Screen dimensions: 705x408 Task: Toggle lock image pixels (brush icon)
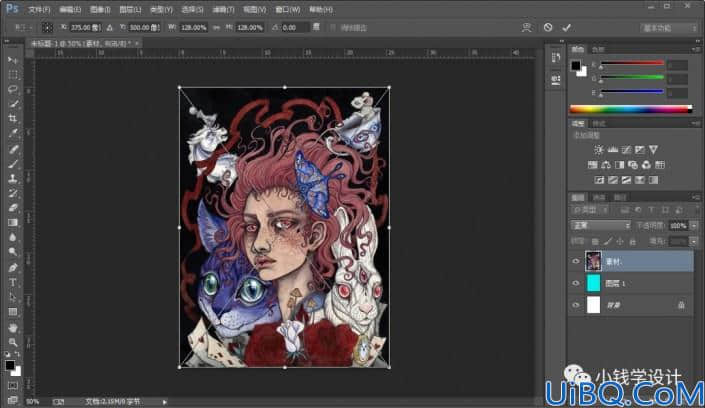click(607, 242)
